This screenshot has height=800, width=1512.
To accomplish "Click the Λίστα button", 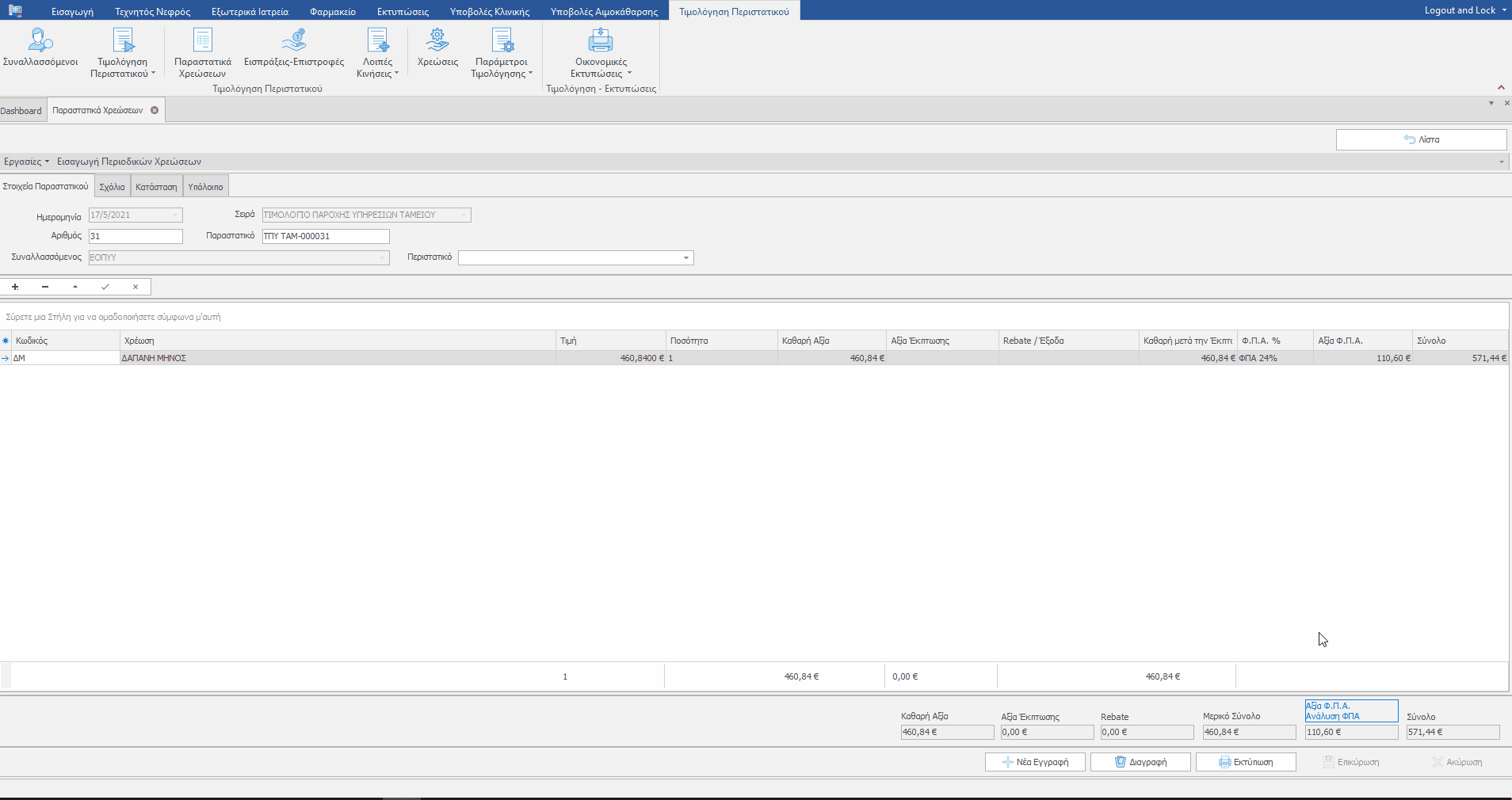I will tap(1421, 139).
